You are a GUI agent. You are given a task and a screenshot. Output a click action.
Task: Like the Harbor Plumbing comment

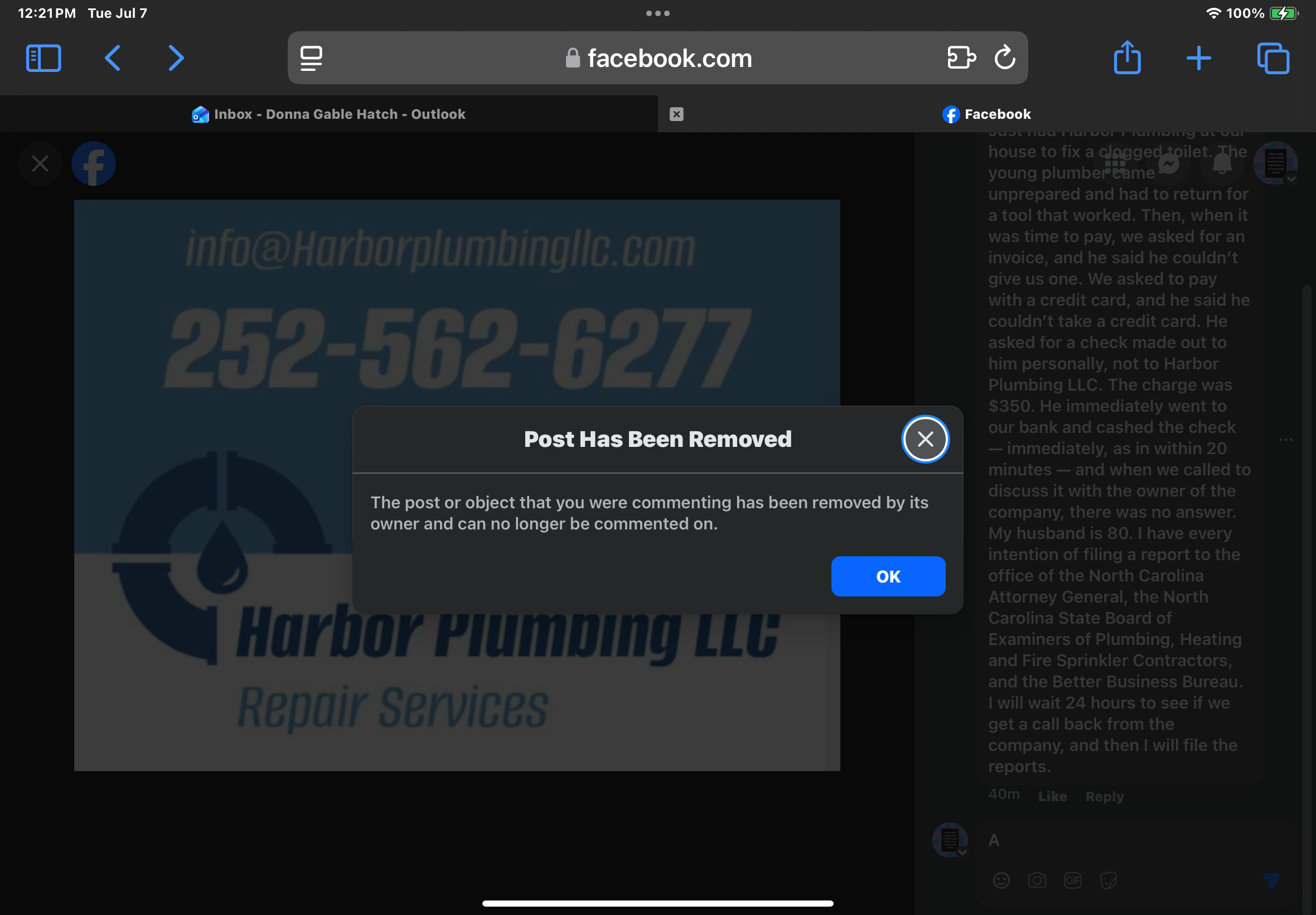point(1052,796)
